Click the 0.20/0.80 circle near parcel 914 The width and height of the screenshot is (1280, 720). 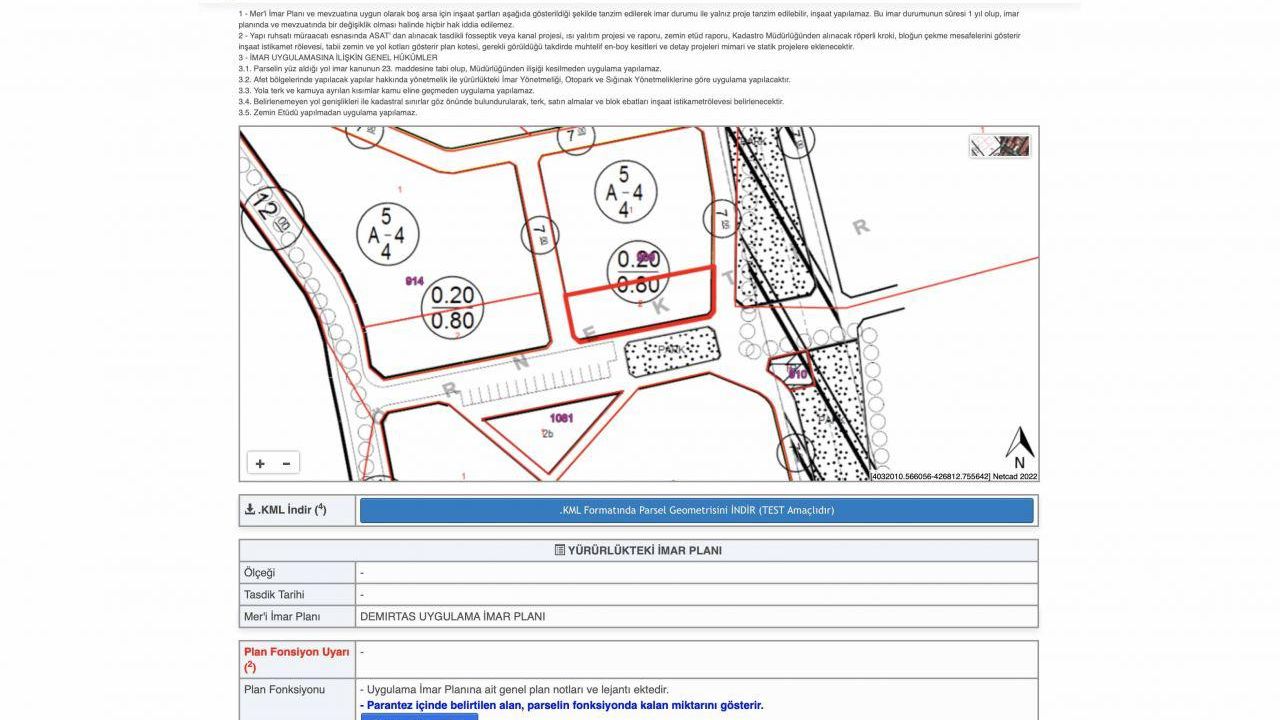(x=452, y=307)
